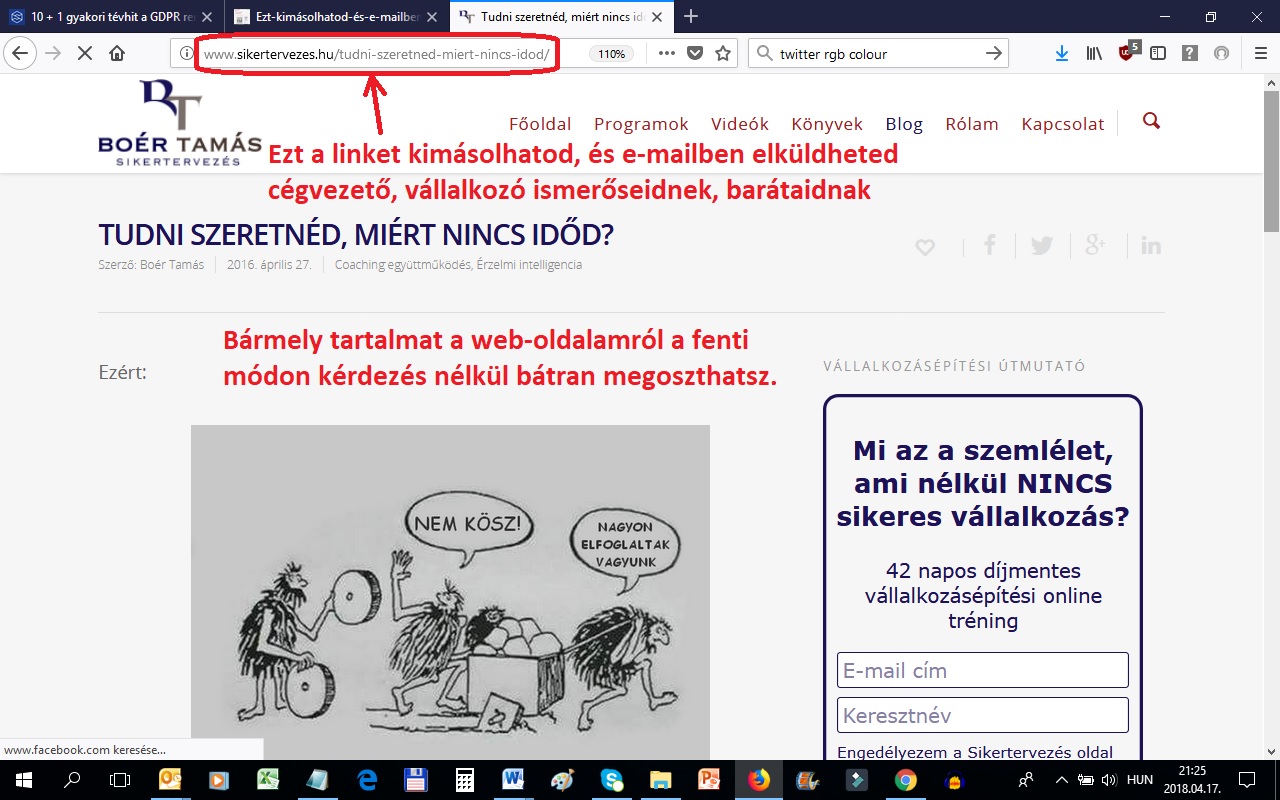Open the Firefox Library

pyautogui.click(x=1094, y=53)
